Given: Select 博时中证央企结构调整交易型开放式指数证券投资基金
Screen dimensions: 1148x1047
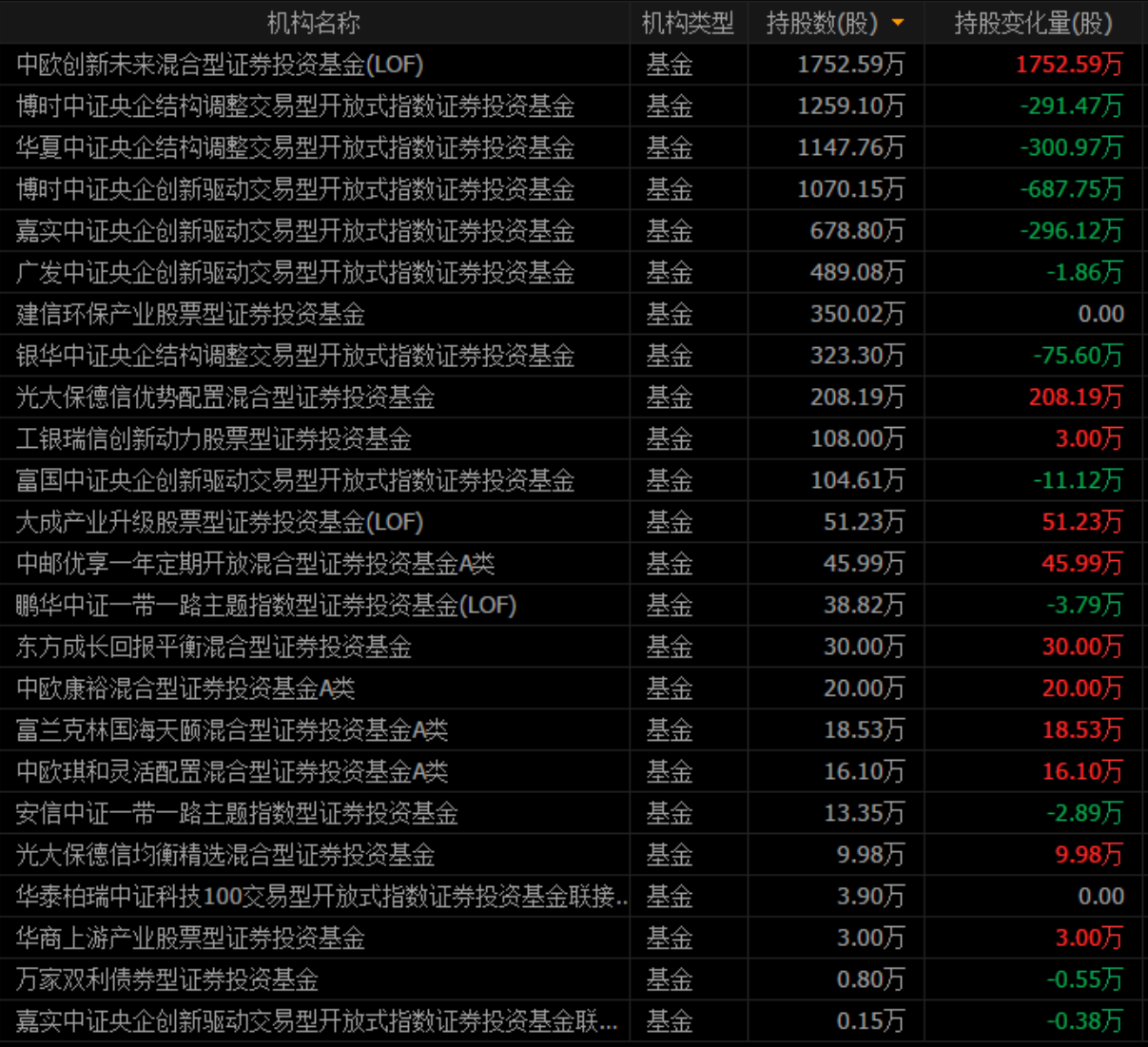Looking at the screenshot, I should [x=295, y=106].
